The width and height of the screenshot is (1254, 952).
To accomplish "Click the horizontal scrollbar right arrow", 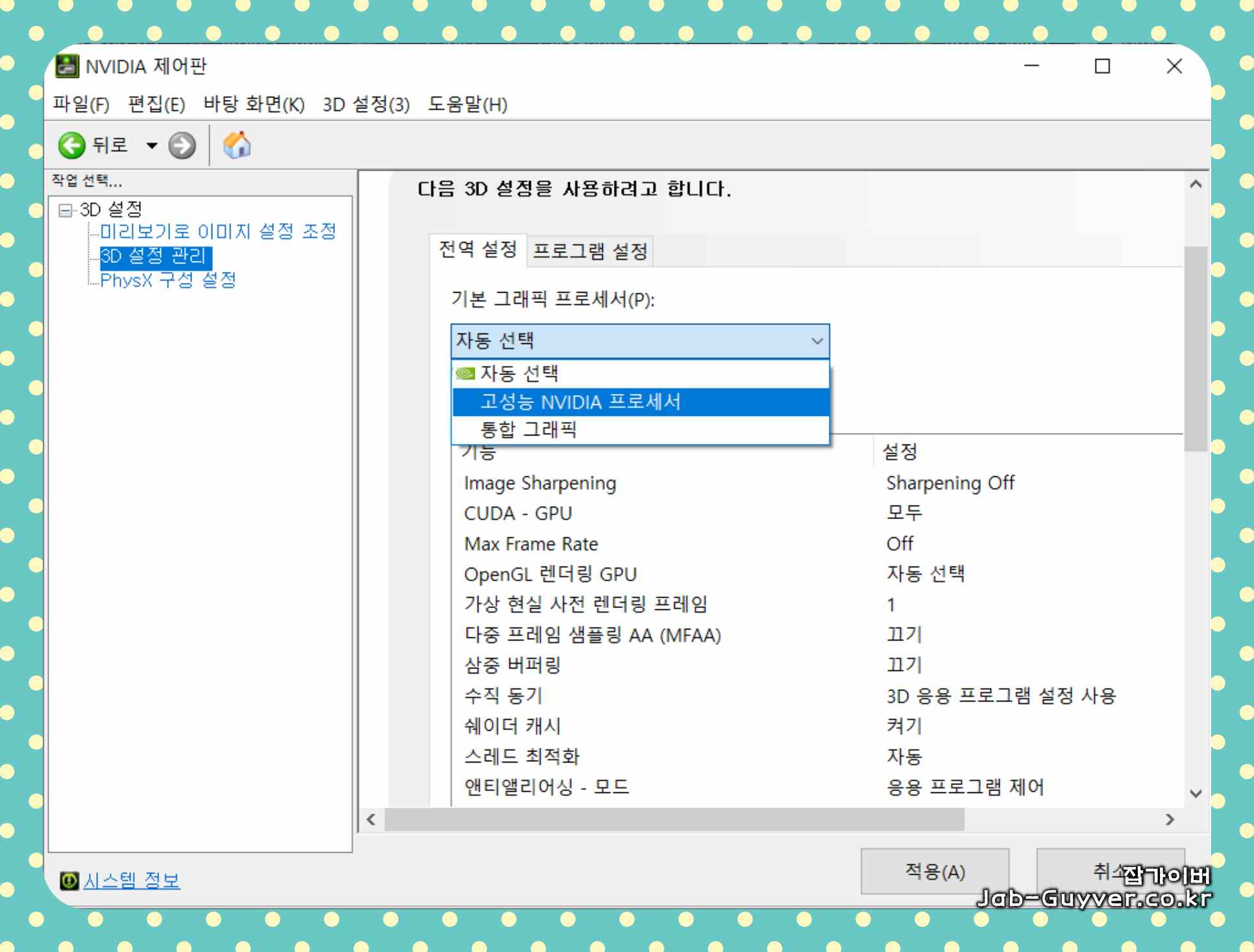I will 1170,820.
